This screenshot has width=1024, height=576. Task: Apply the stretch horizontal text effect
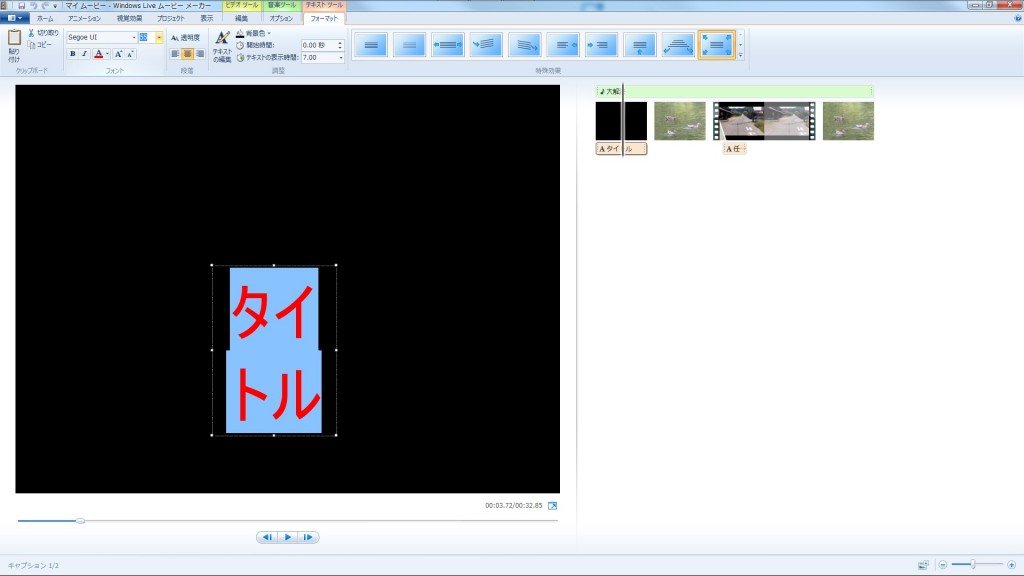pos(448,45)
